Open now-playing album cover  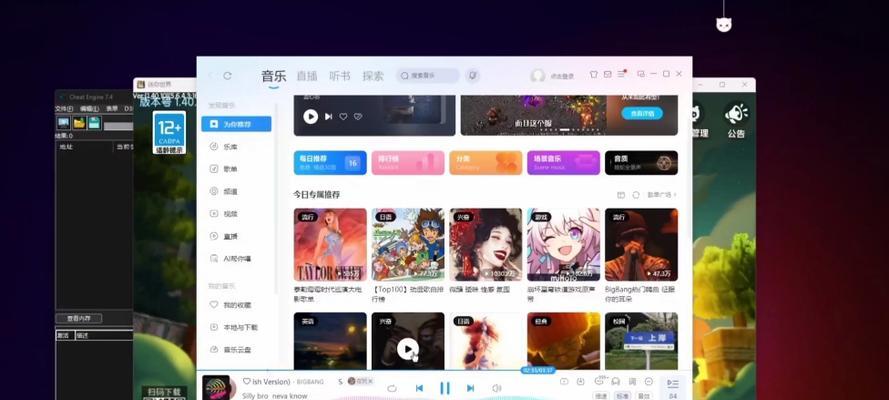pos(216,388)
